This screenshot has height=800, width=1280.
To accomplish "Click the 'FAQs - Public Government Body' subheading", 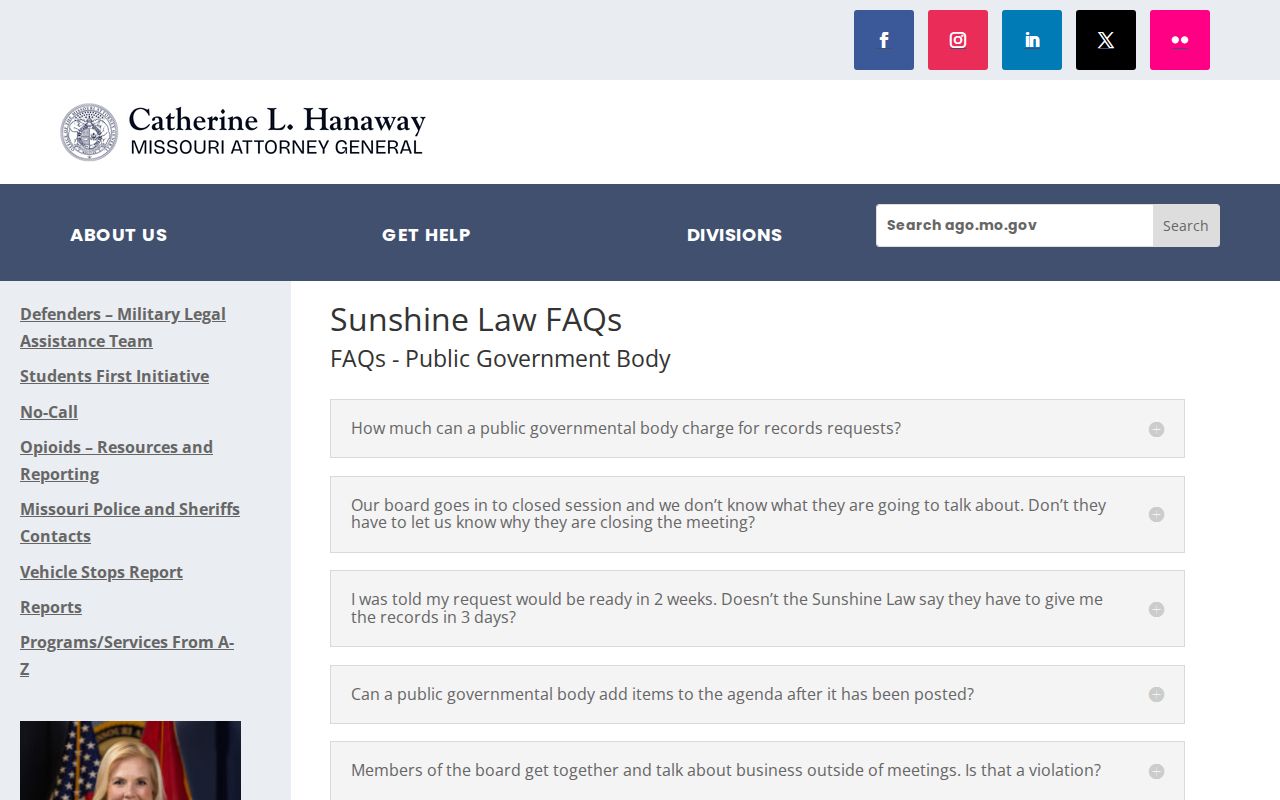I will pos(500,359).
